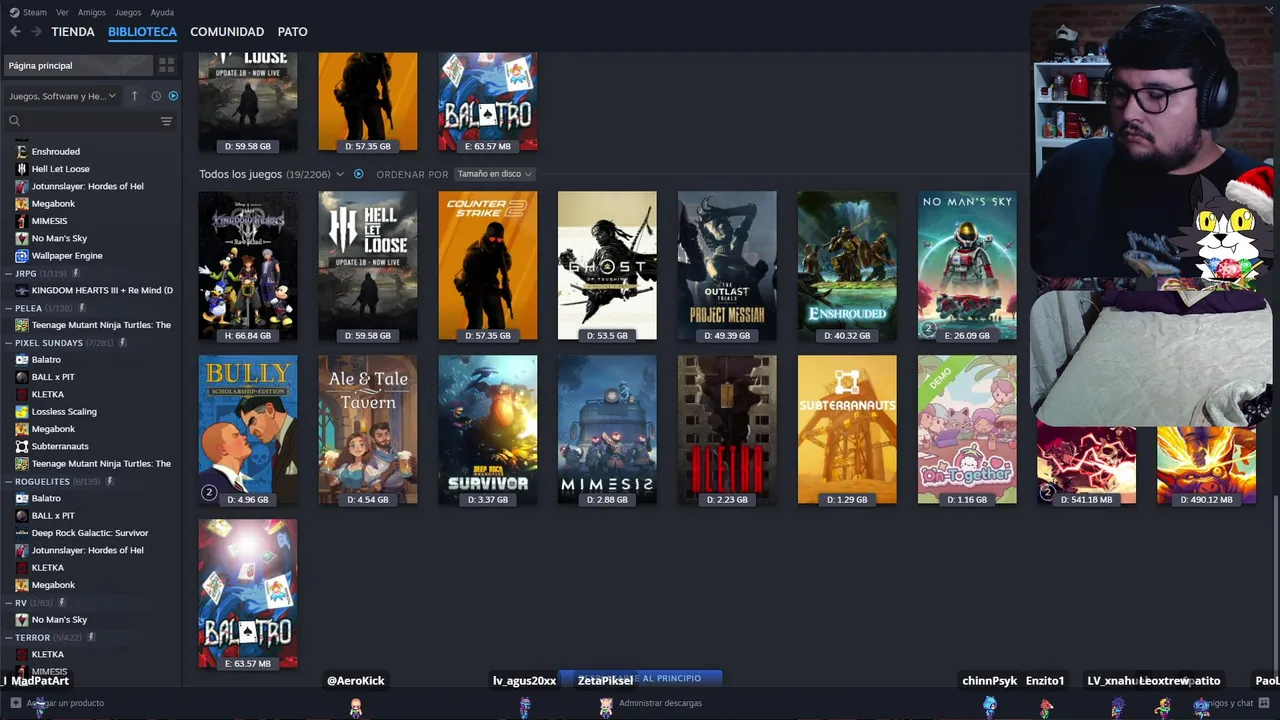Click the Deep Rock Galactic: Survivor icon
Image resolution: width=1280 pixels, height=720 pixels.
point(22,533)
